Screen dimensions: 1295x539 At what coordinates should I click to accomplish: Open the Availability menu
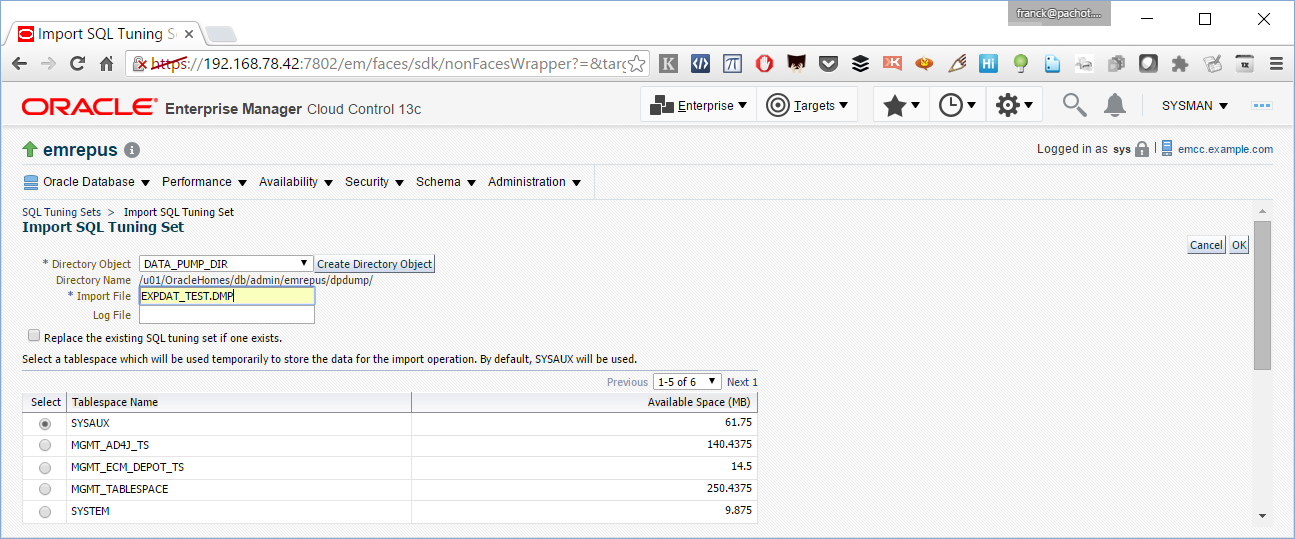pyautogui.click(x=296, y=182)
